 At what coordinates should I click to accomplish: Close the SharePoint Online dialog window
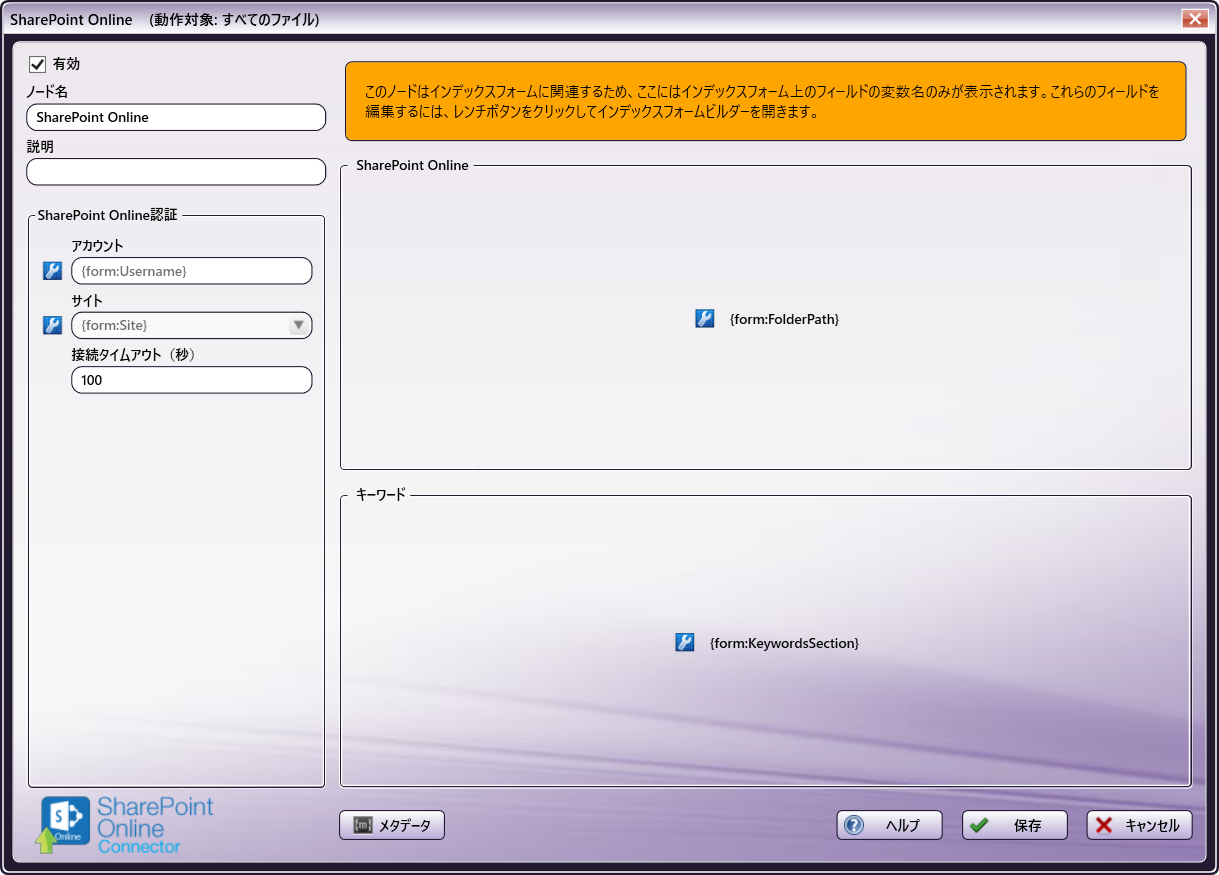1194,18
